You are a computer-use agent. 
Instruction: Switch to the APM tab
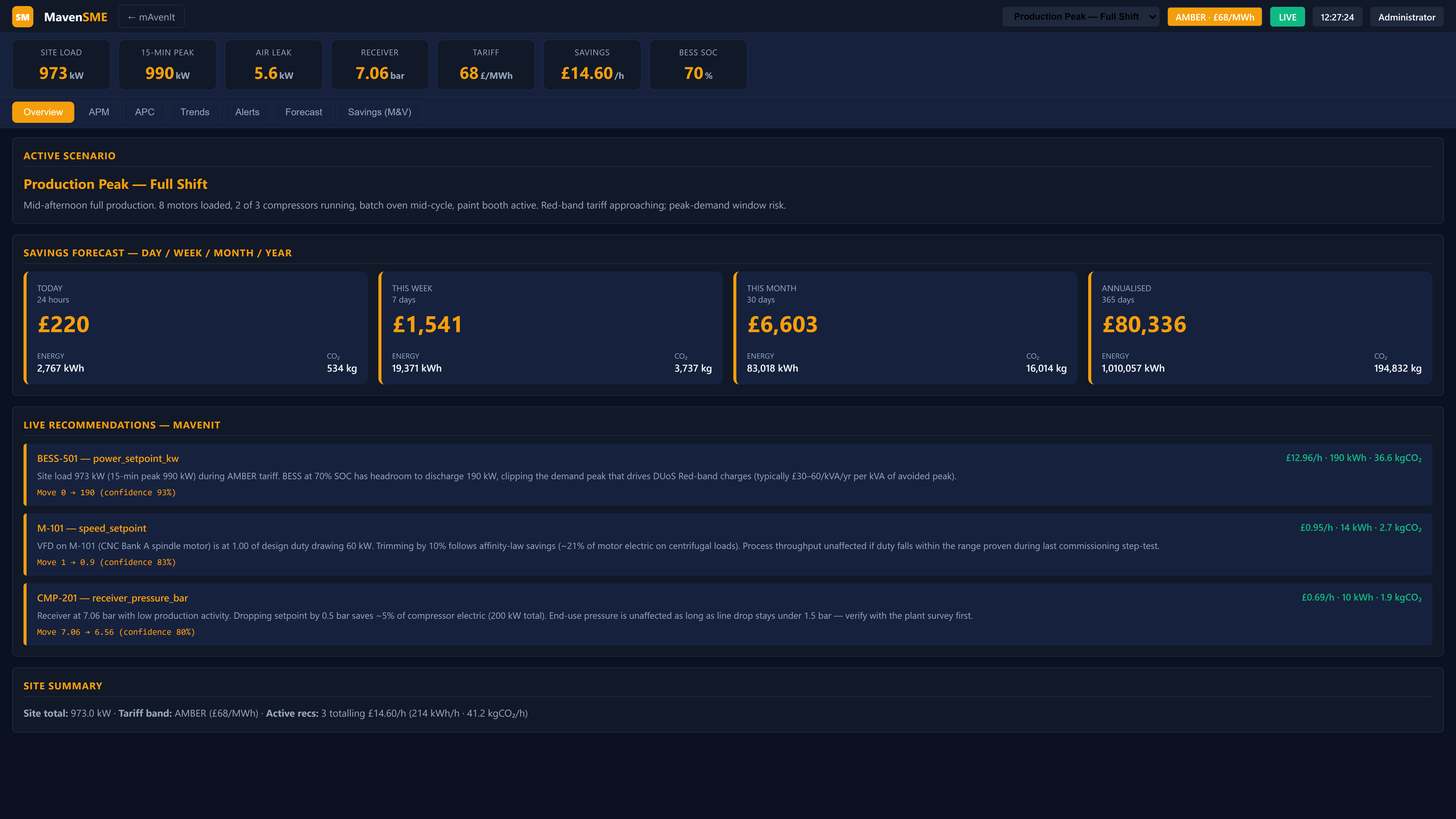pyautogui.click(x=99, y=112)
